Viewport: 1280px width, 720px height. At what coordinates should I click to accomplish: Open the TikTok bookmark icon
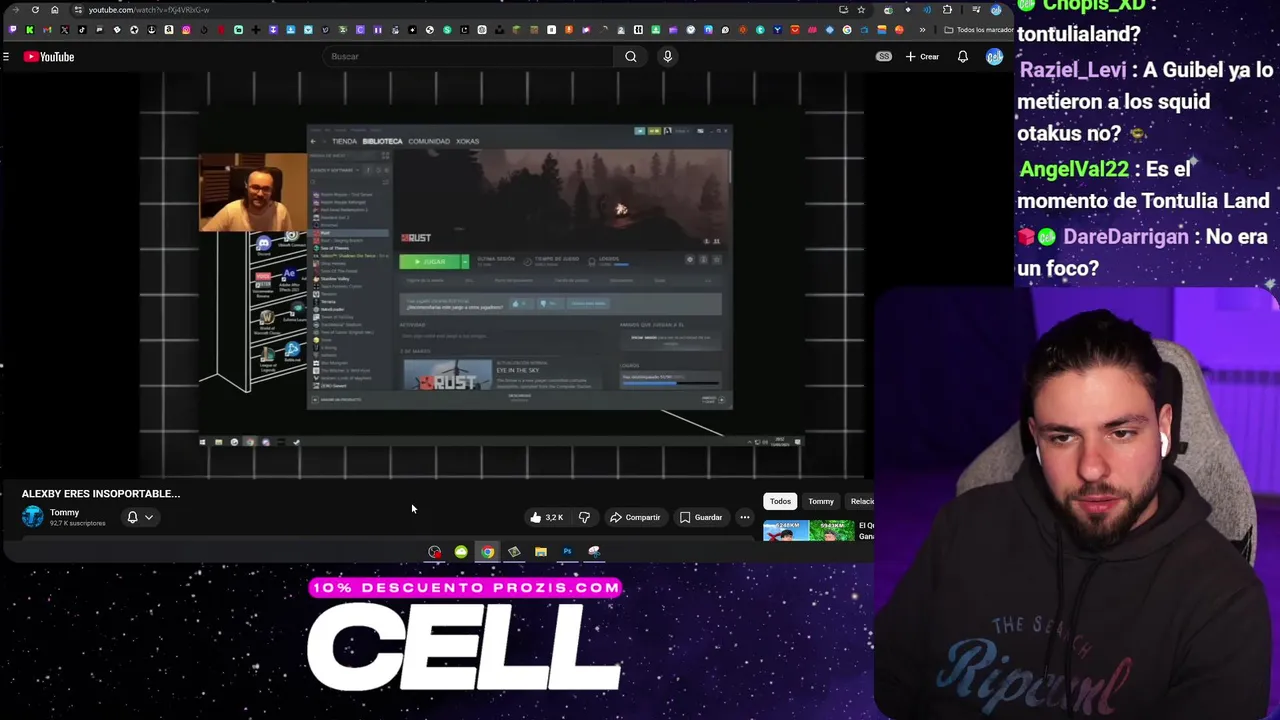pos(82,30)
